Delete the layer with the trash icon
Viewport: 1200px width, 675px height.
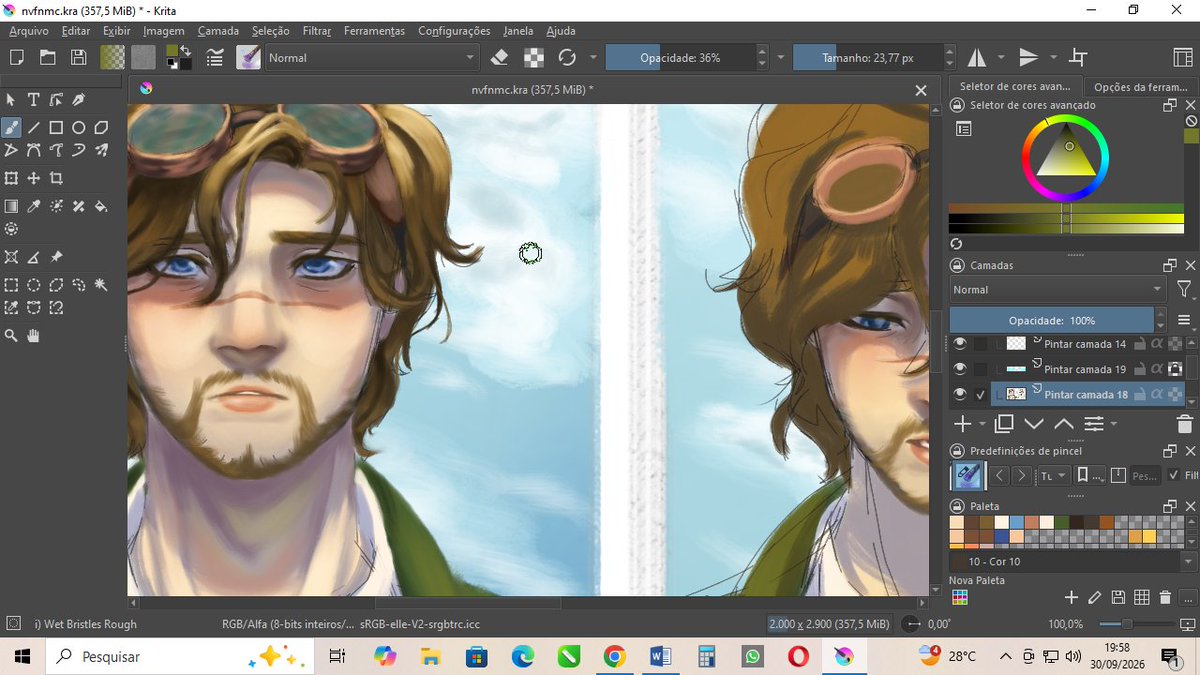[x=1184, y=424]
